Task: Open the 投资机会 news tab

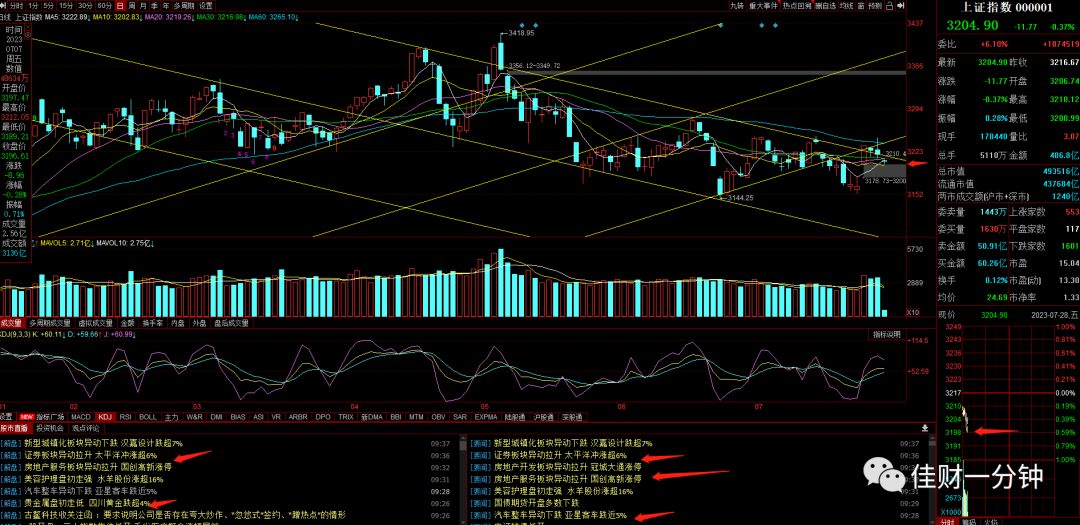Action: click(x=52, y=428)
